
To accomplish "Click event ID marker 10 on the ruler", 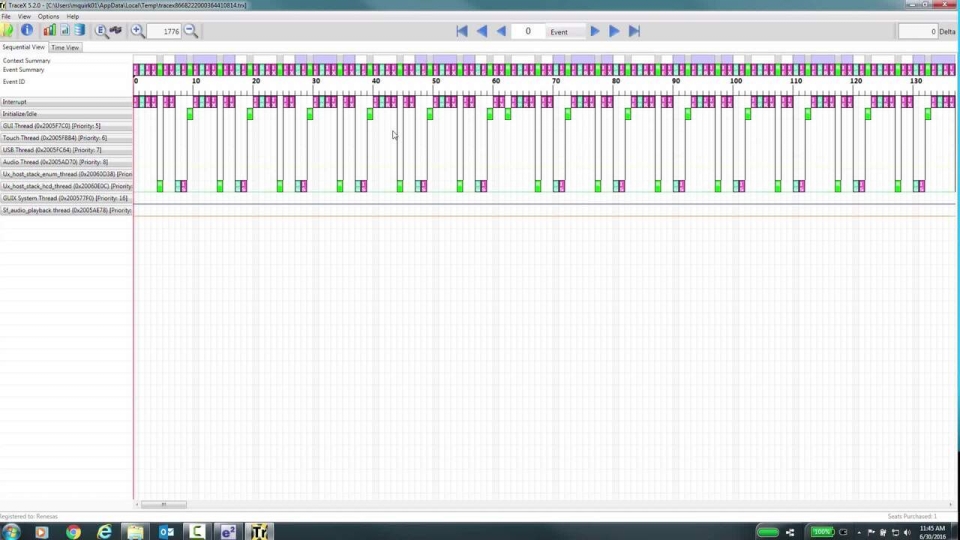I will pos(196,81).
